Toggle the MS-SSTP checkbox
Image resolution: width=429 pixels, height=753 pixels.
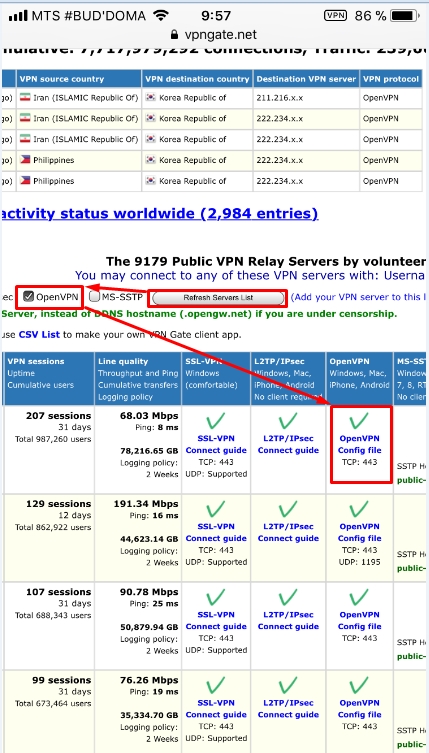coord(95,297)
